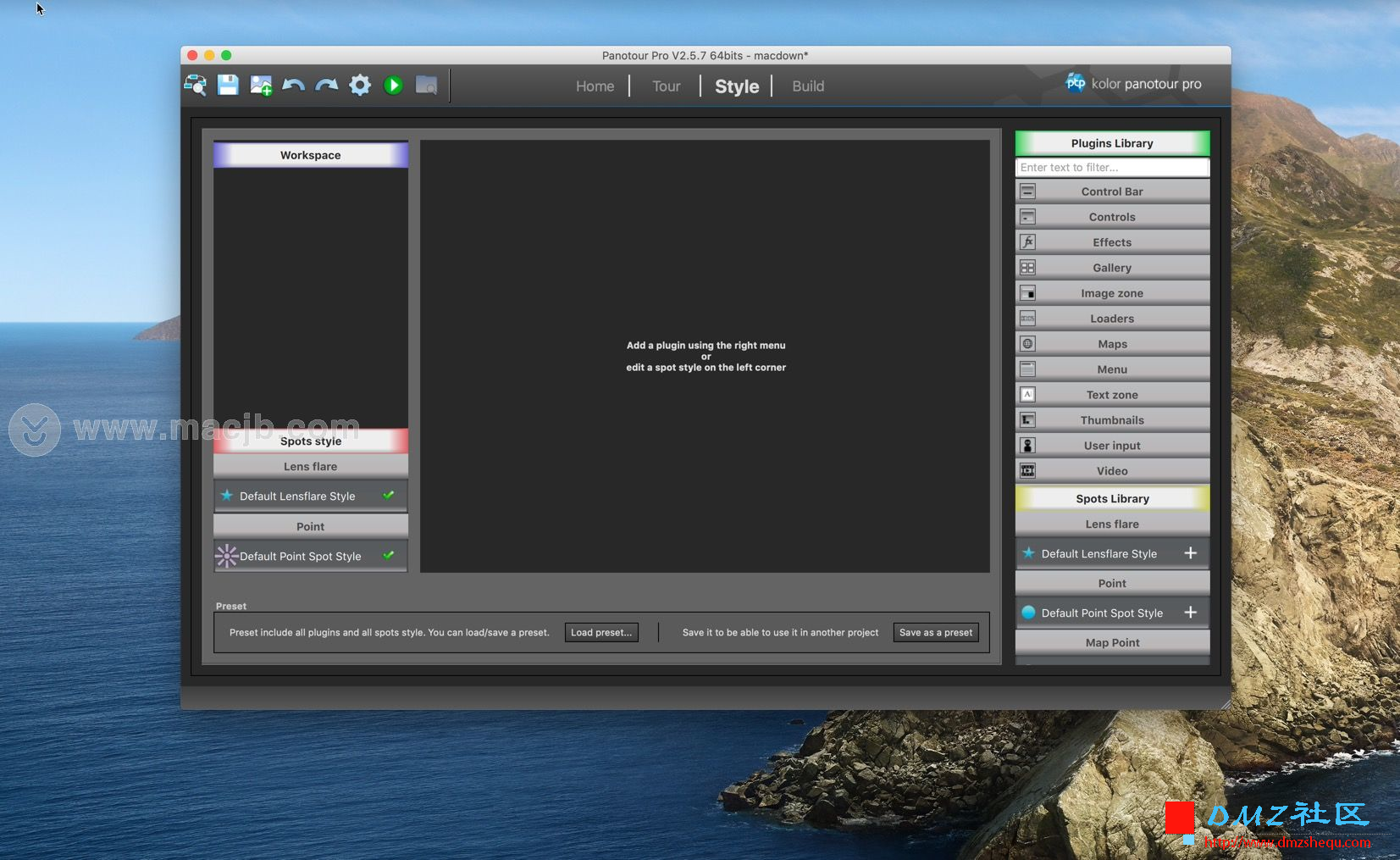Go to the Build tab
Viewport: 1400px width, 860px height.
[808, 86]
